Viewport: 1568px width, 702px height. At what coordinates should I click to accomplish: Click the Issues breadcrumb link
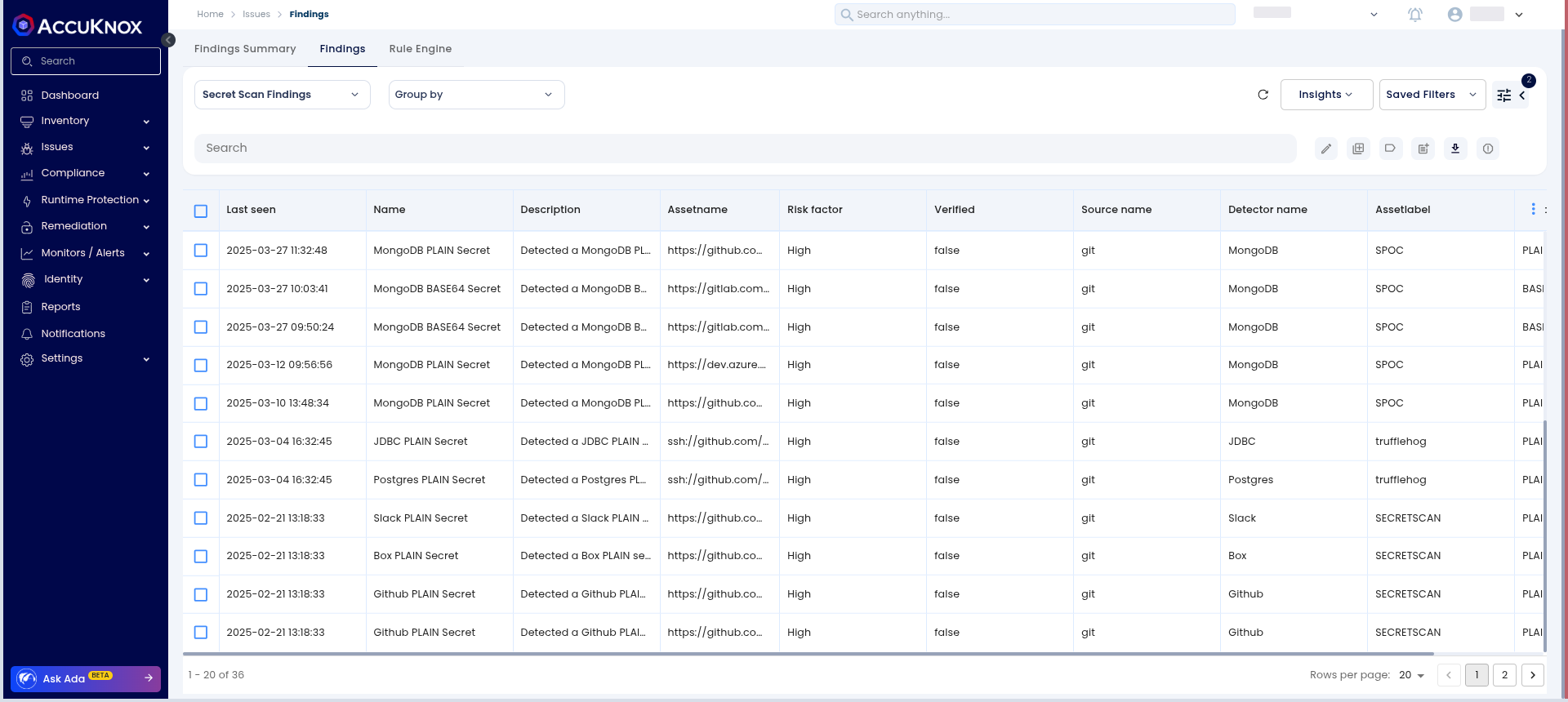(x=256, y=15)
